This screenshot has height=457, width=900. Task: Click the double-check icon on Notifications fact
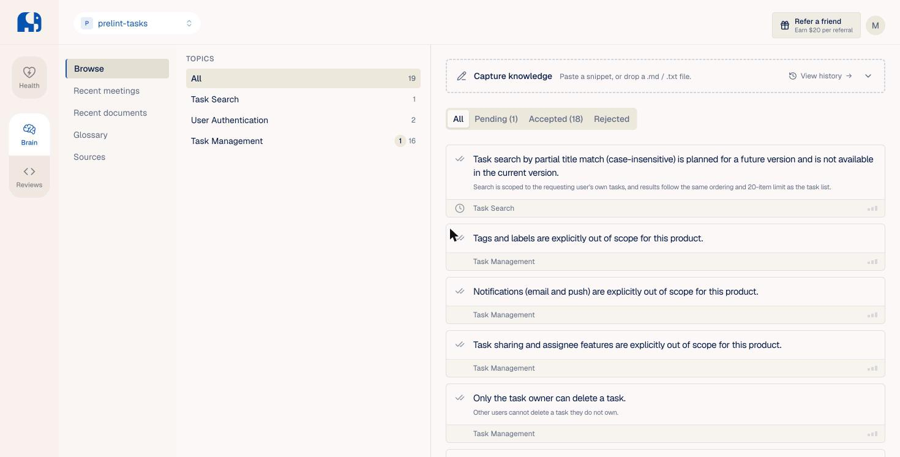[x=460, y=292]
